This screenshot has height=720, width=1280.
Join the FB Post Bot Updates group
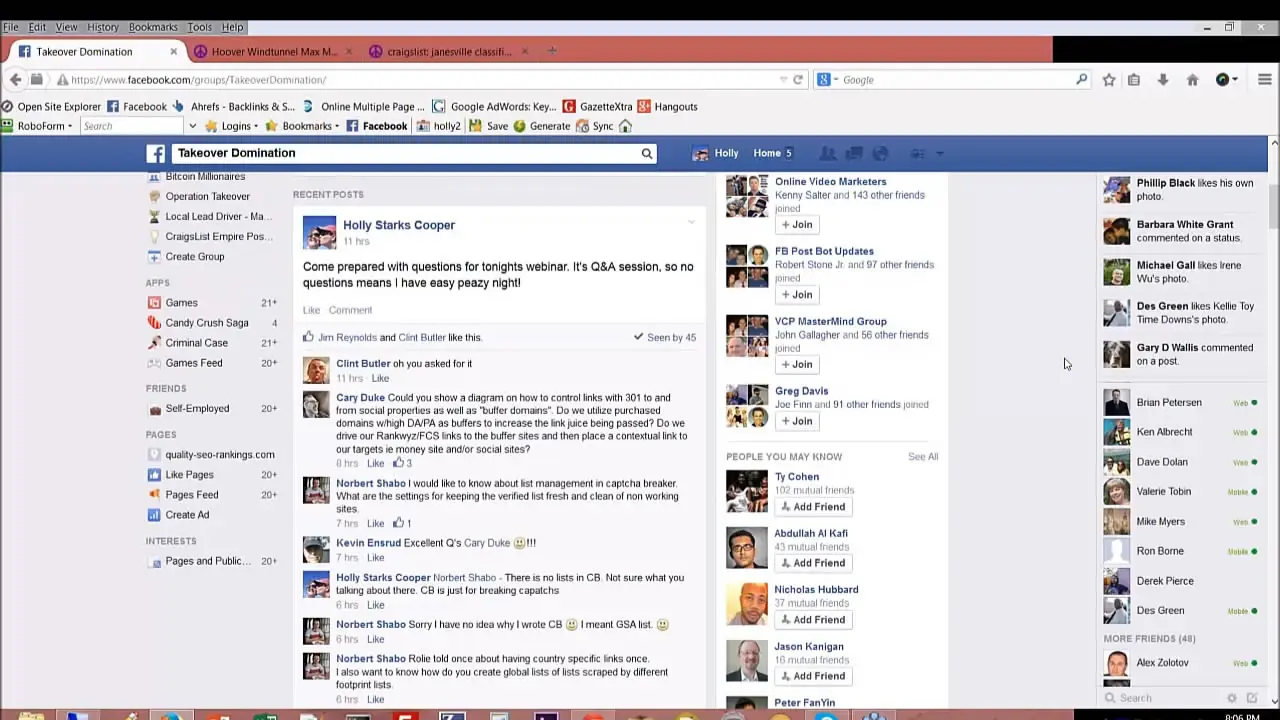click(797, 295)
